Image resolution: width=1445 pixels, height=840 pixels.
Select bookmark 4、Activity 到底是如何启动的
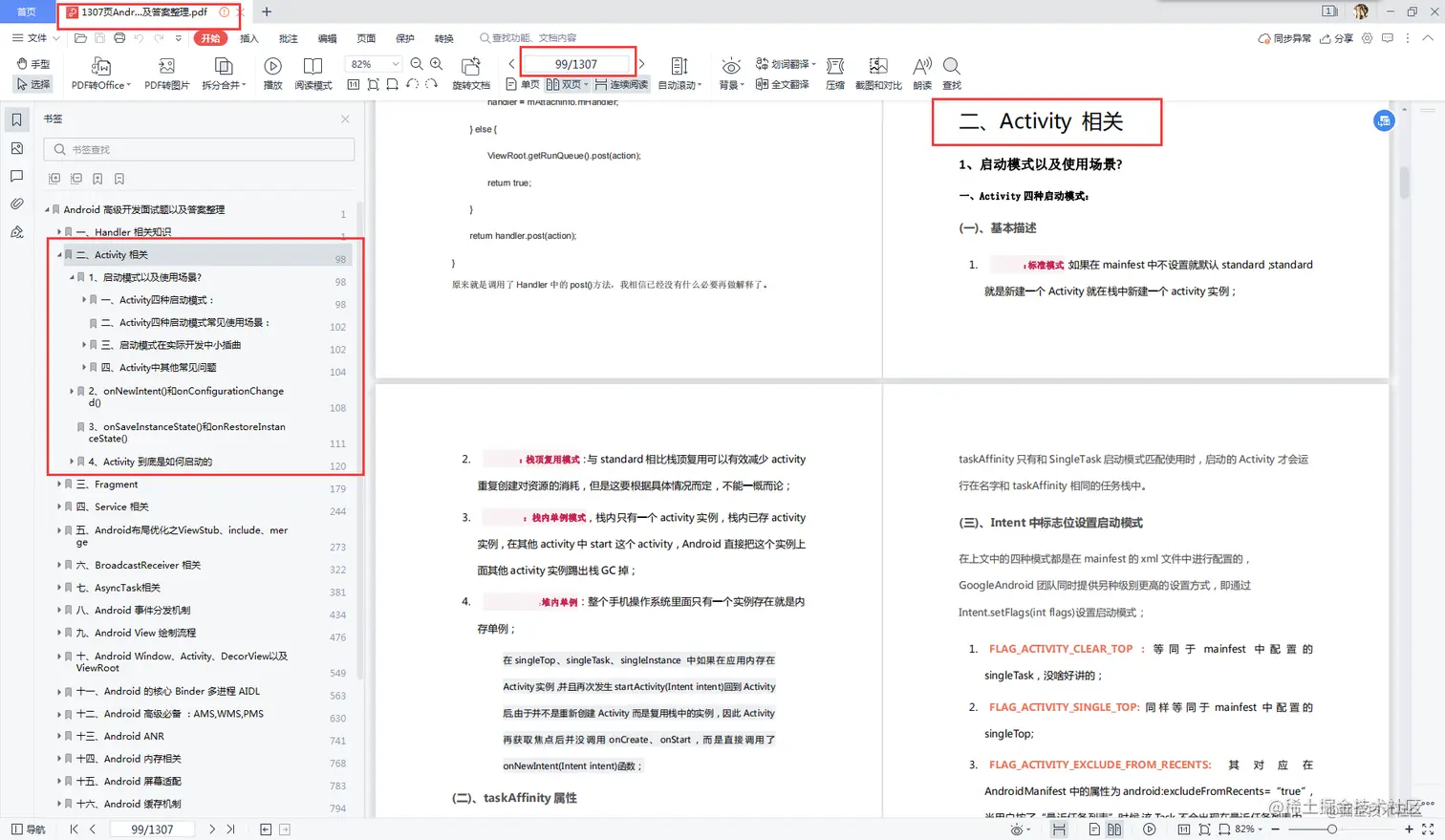[149, 462]
